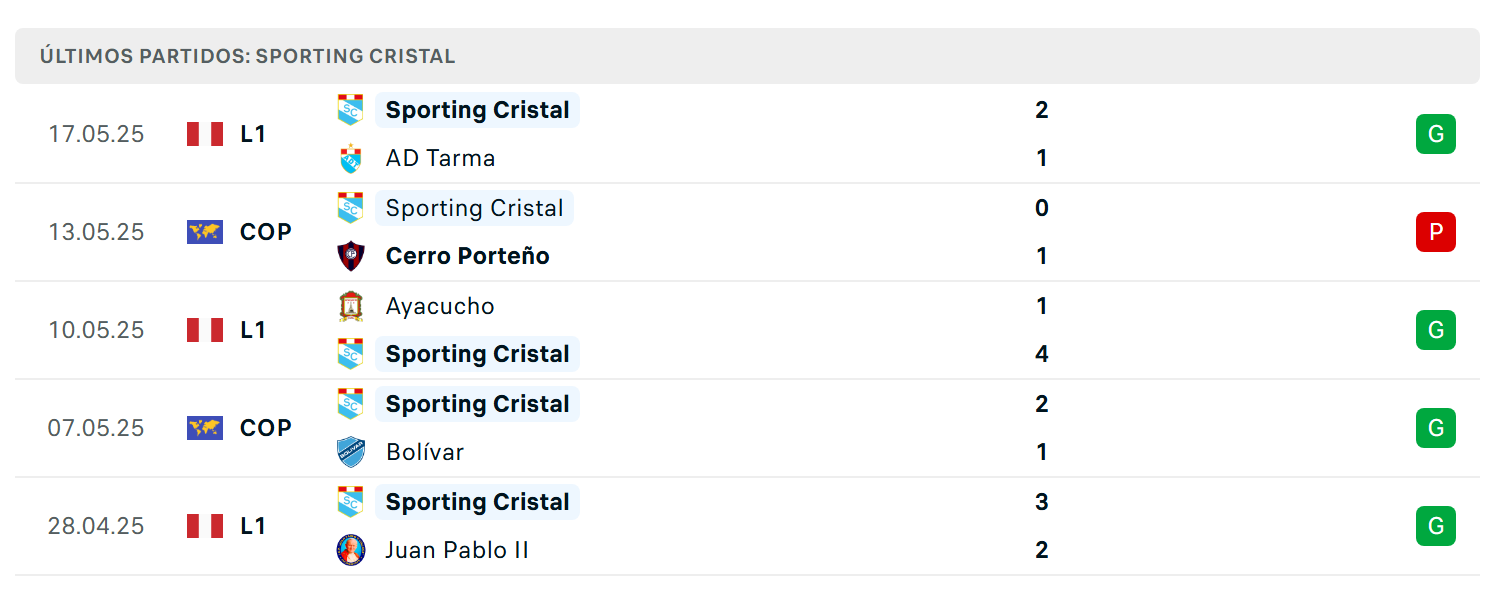Click the green G badge for the Juan Pablo II match
The height and width of the screenshot is (589, 1496).
coord(1435,526)
